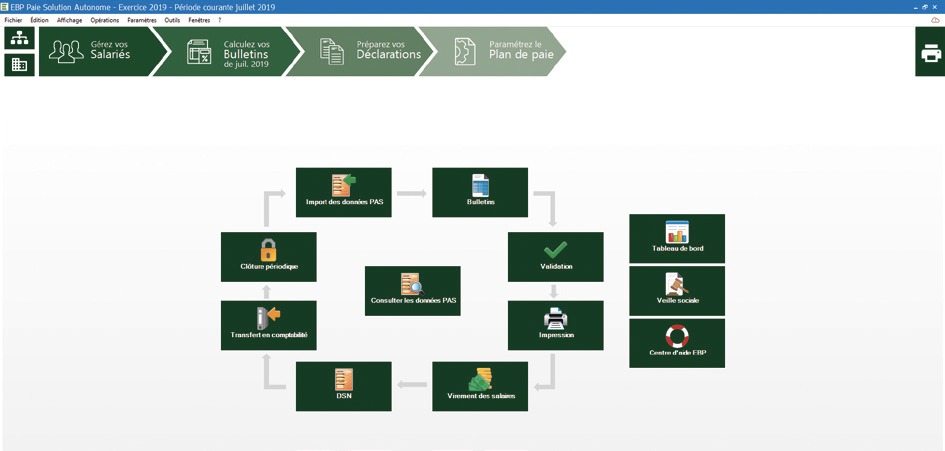
Task: Open the ? help menu
Action: coord(220,20)
